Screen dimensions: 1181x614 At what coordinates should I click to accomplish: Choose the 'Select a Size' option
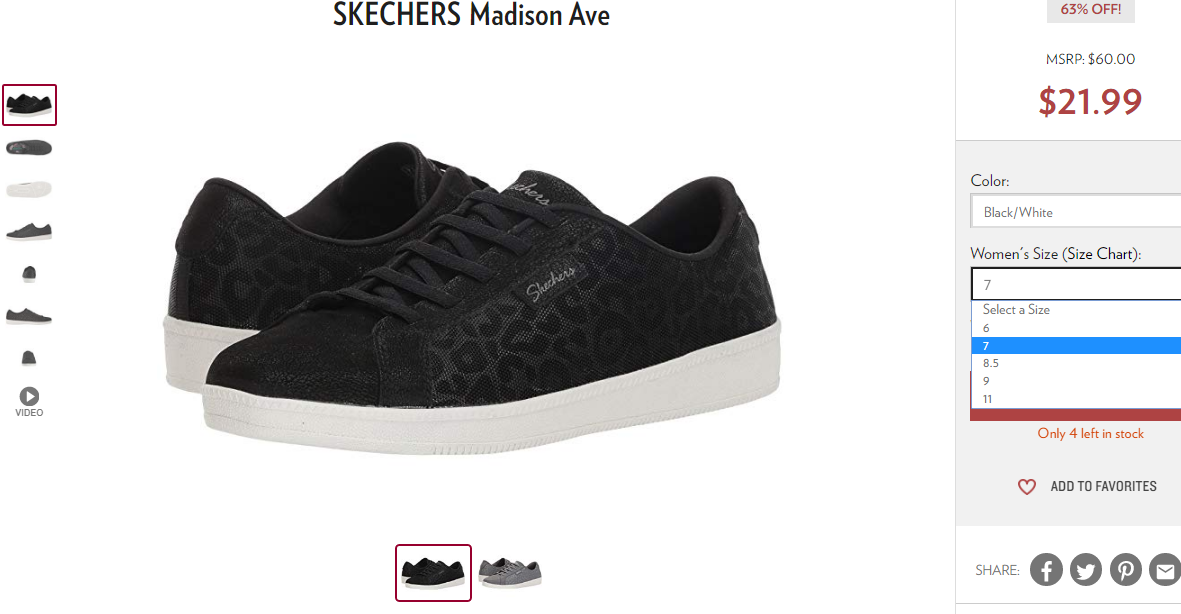[x=1076, y=310]
